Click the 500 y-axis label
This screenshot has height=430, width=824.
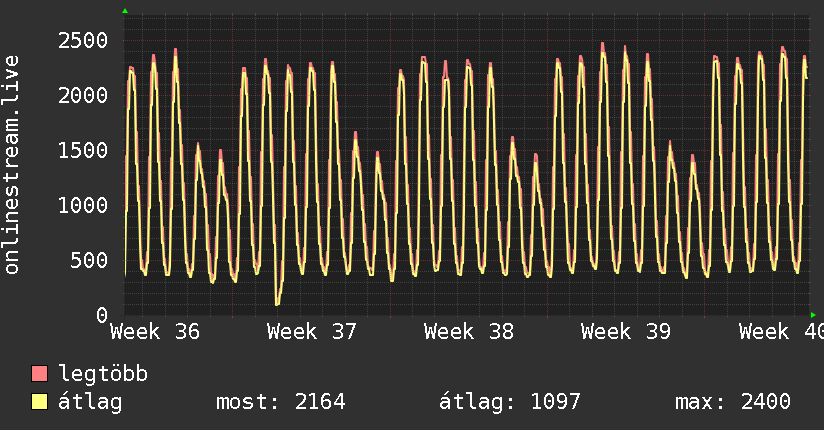(89, 261)
